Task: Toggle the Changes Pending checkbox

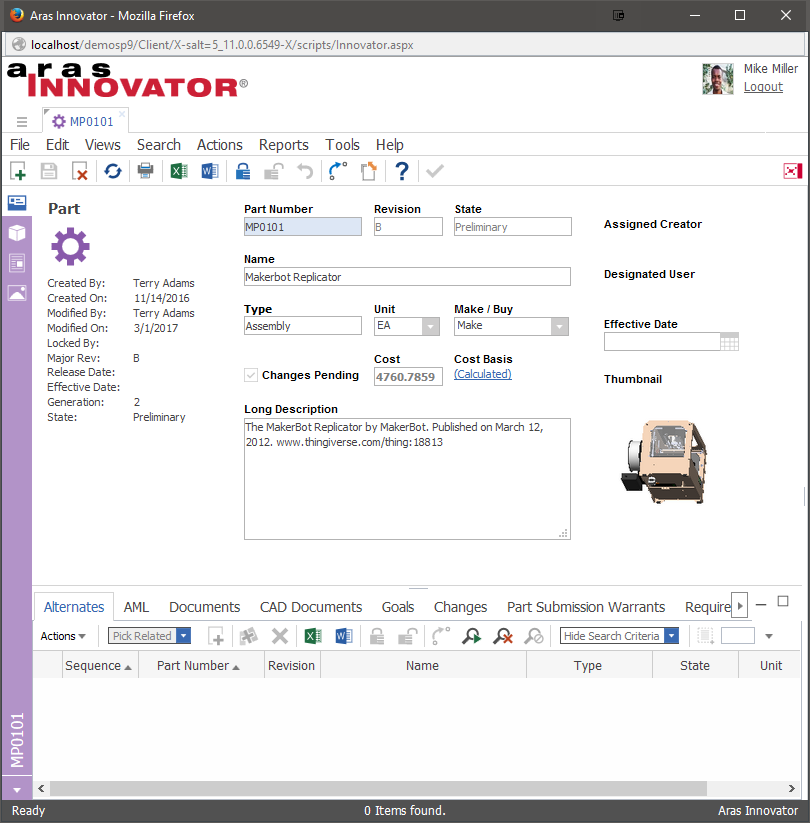Action: click(251, 375)
